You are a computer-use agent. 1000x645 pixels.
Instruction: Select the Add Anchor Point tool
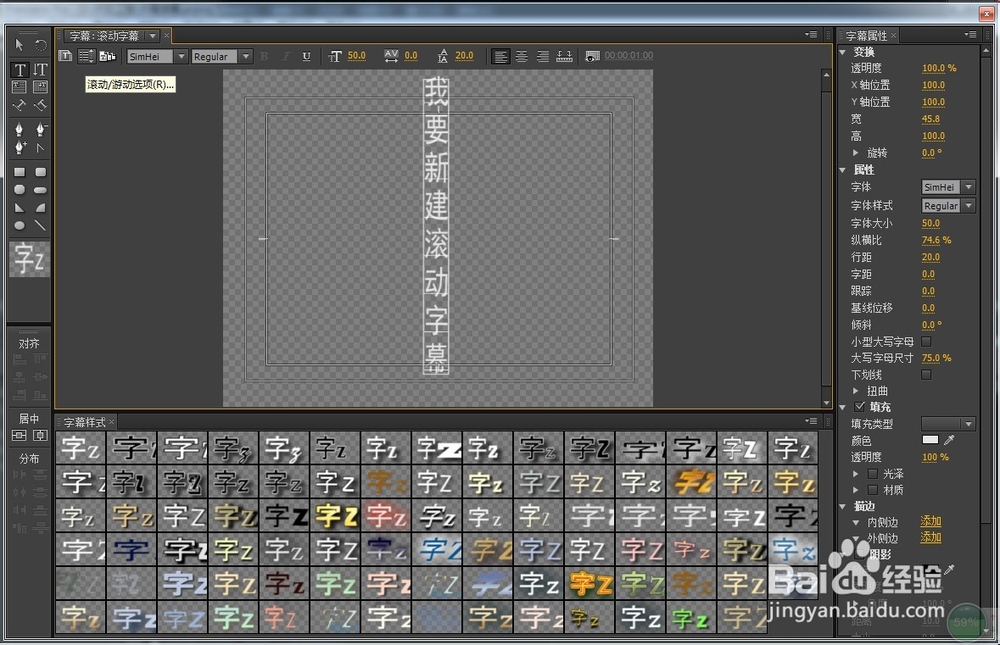(19, 148)
